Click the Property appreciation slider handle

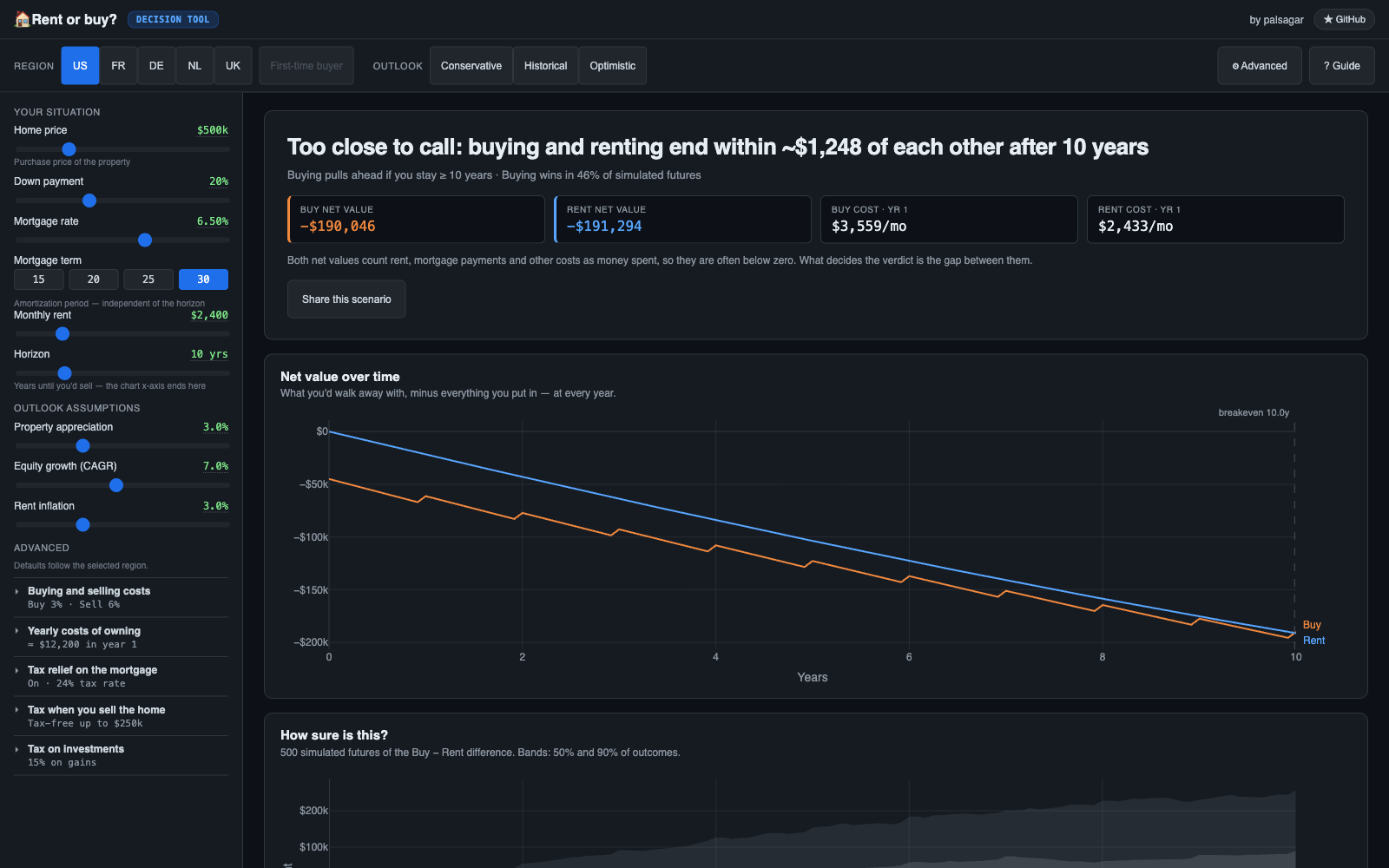coord(83,446)
